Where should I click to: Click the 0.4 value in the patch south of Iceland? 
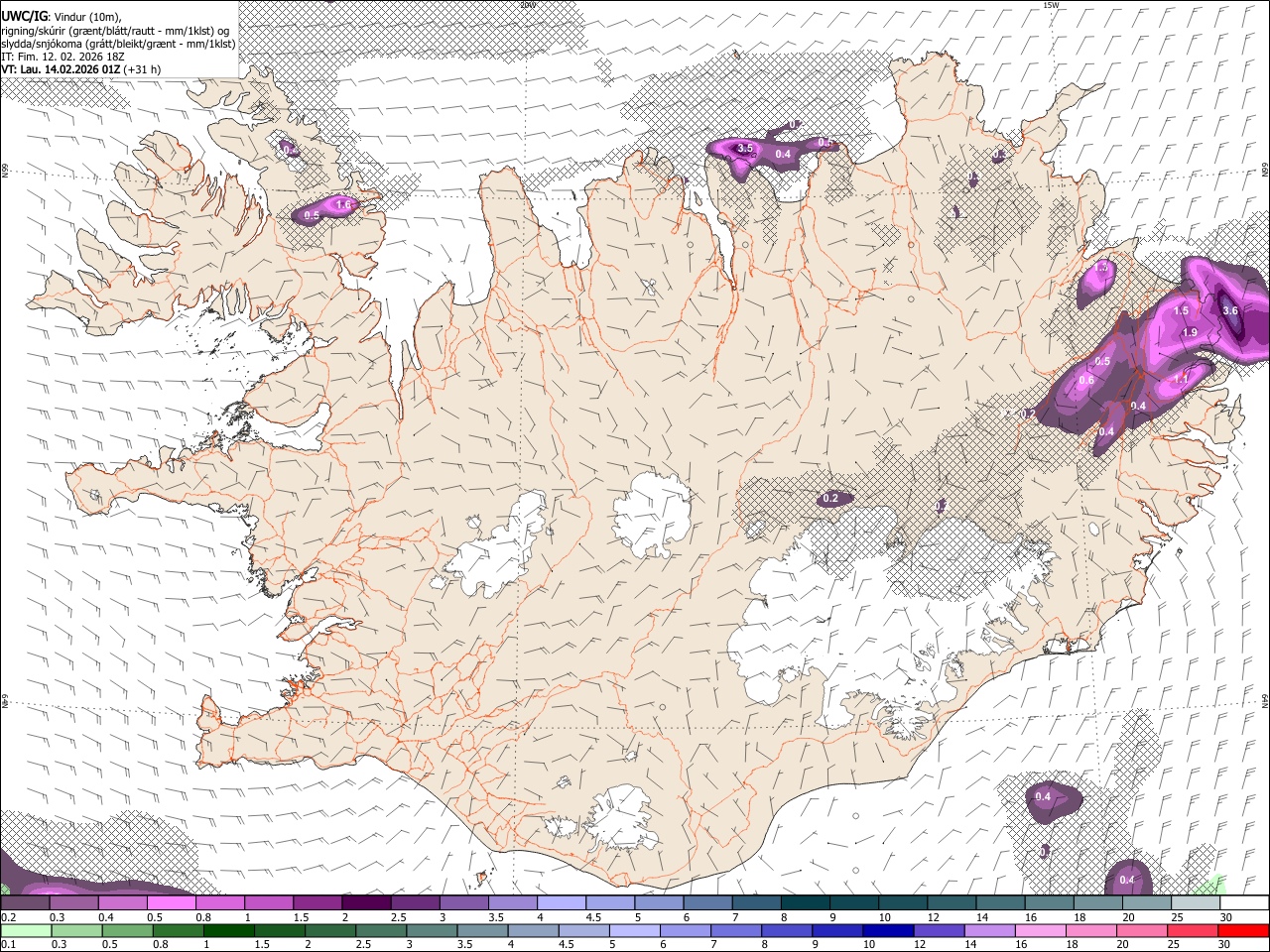click(x=1043, y=797)
